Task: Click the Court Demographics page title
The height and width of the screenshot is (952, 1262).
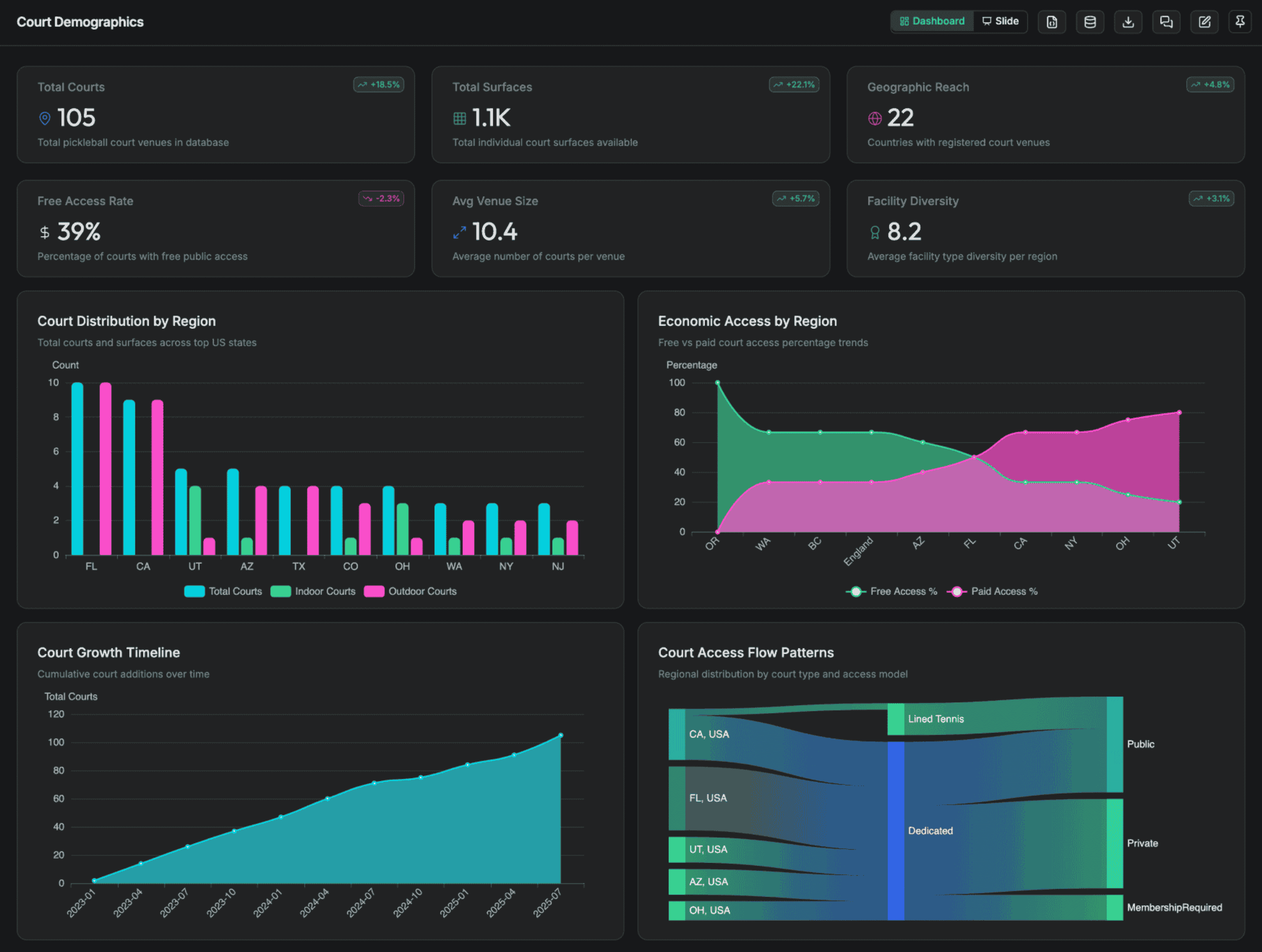Action: pyautogui.click(x=80, y=22)
